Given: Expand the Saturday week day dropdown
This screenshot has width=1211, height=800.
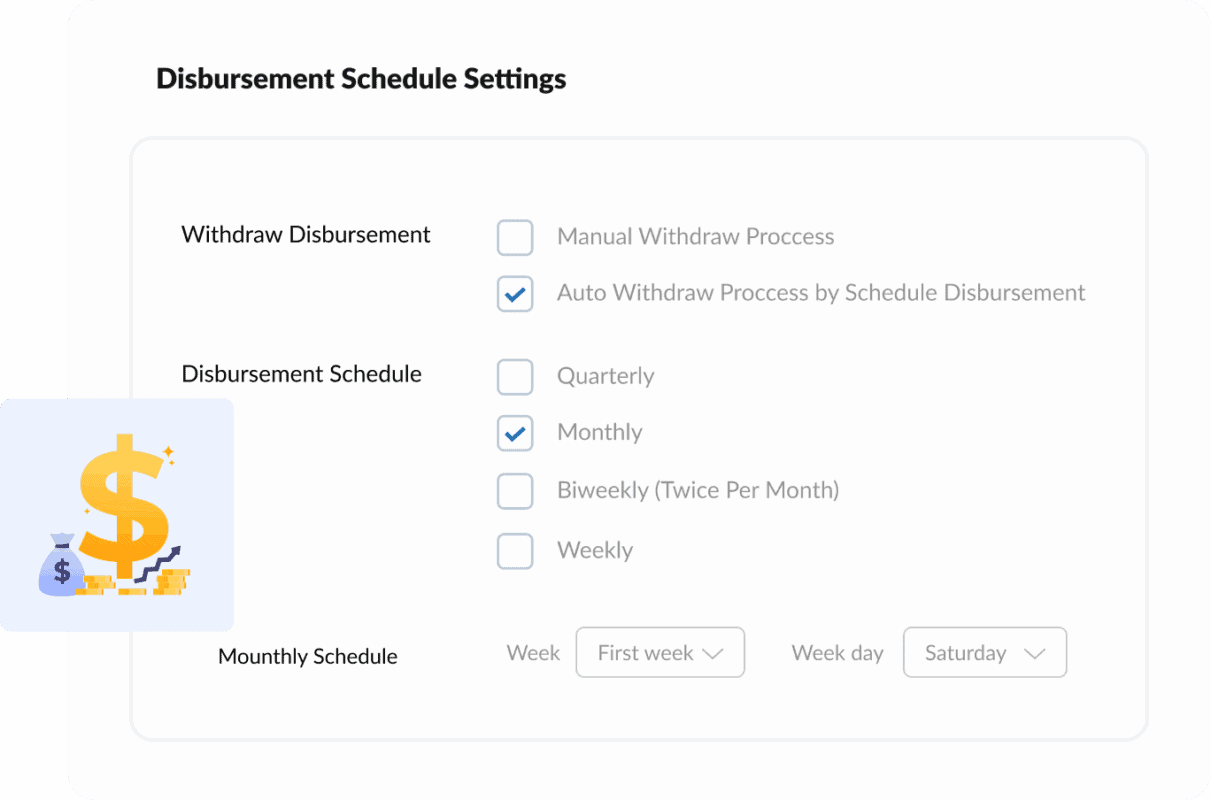Looking at the screenshot, I should pos(984,653).
